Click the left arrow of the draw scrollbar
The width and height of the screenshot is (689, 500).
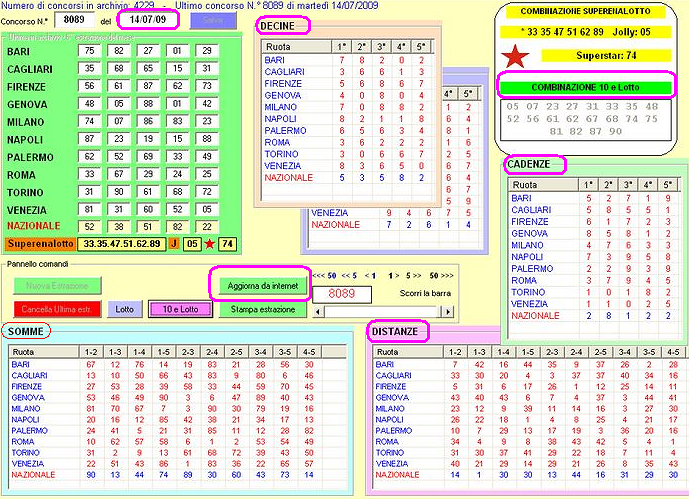point(318,312)
